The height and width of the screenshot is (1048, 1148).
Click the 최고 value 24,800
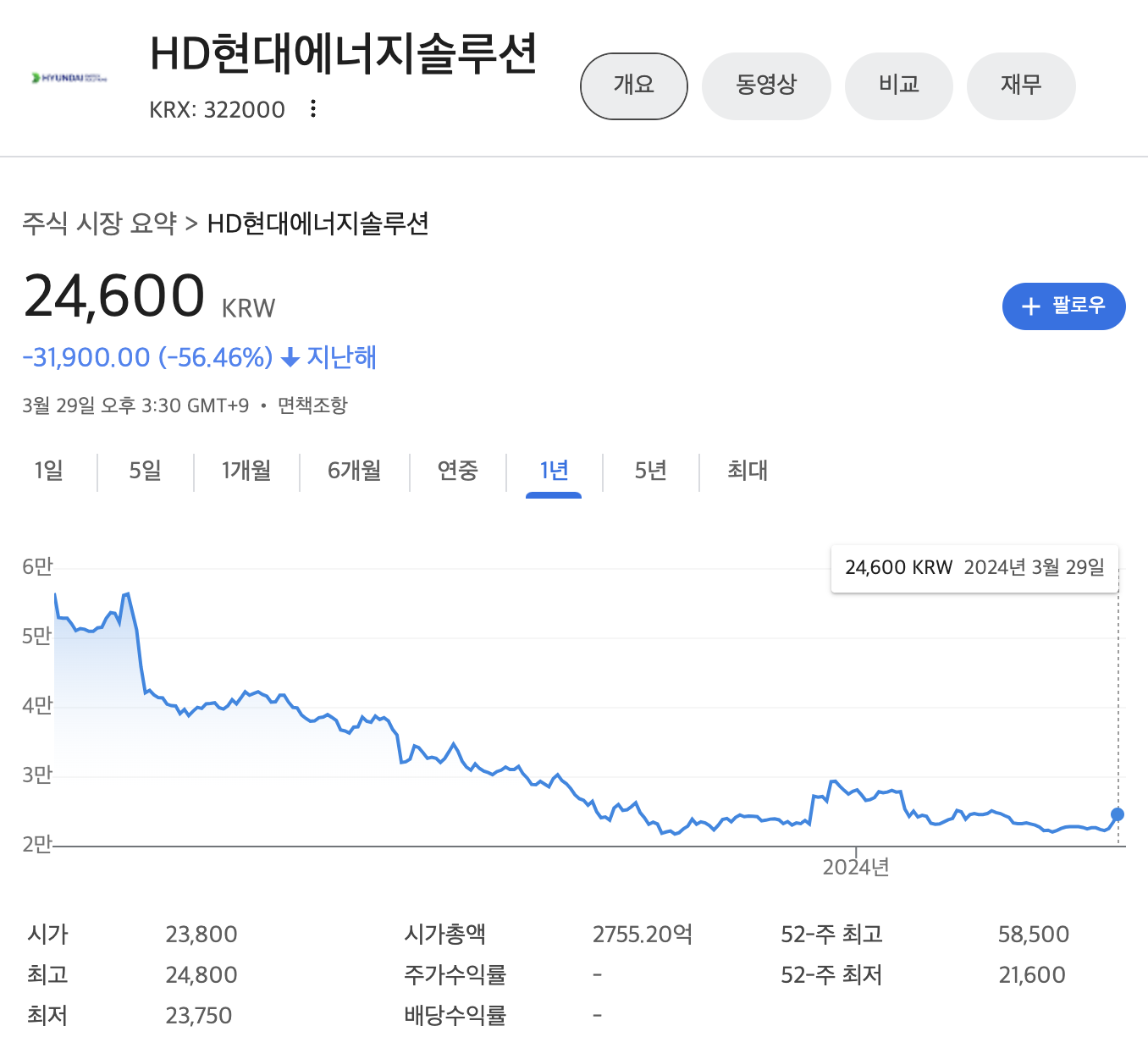pos(201,975)
